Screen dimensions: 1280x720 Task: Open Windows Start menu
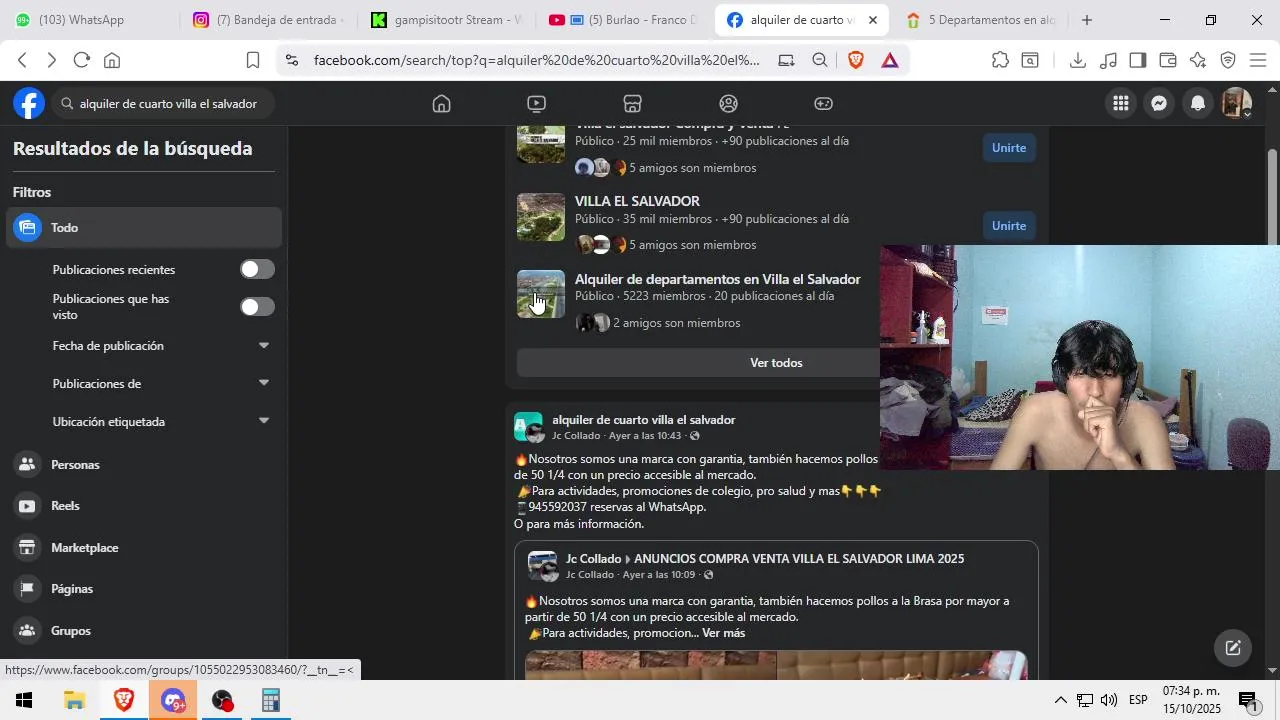click(24, 700)
